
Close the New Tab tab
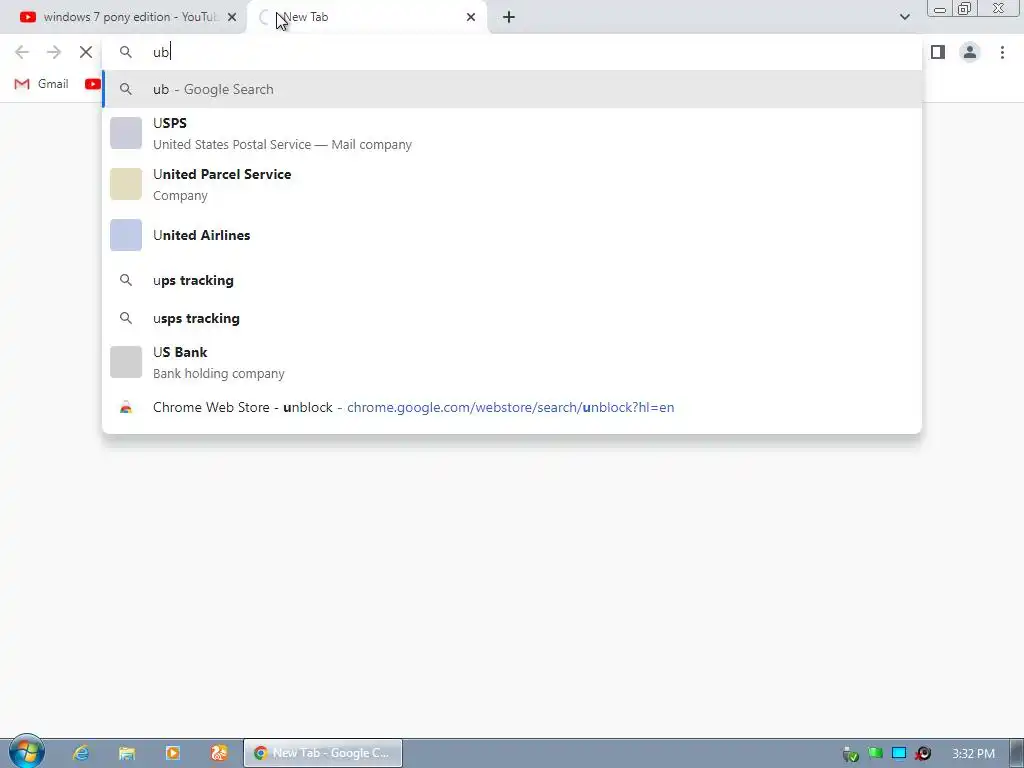[471, 18]
